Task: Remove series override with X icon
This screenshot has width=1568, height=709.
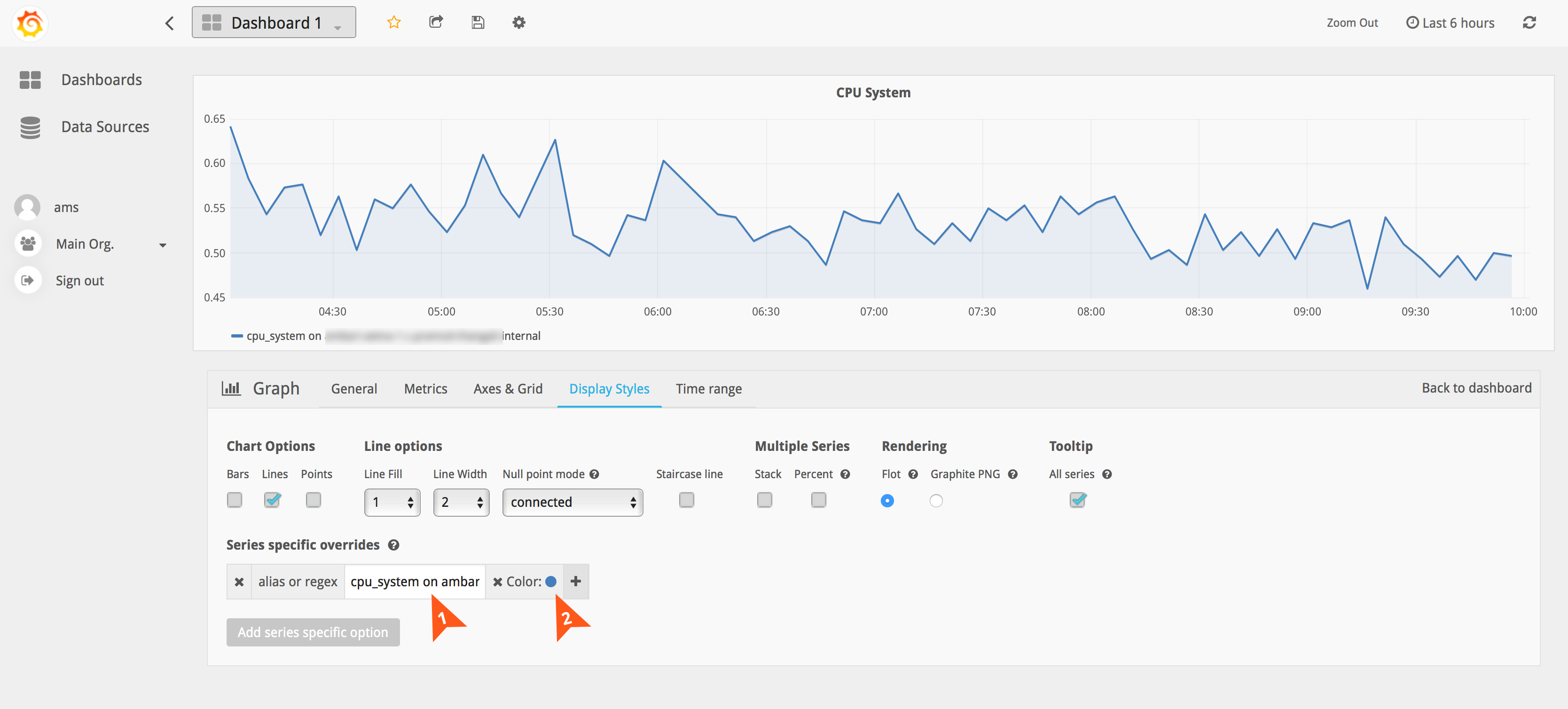Action: click(239, 582)
